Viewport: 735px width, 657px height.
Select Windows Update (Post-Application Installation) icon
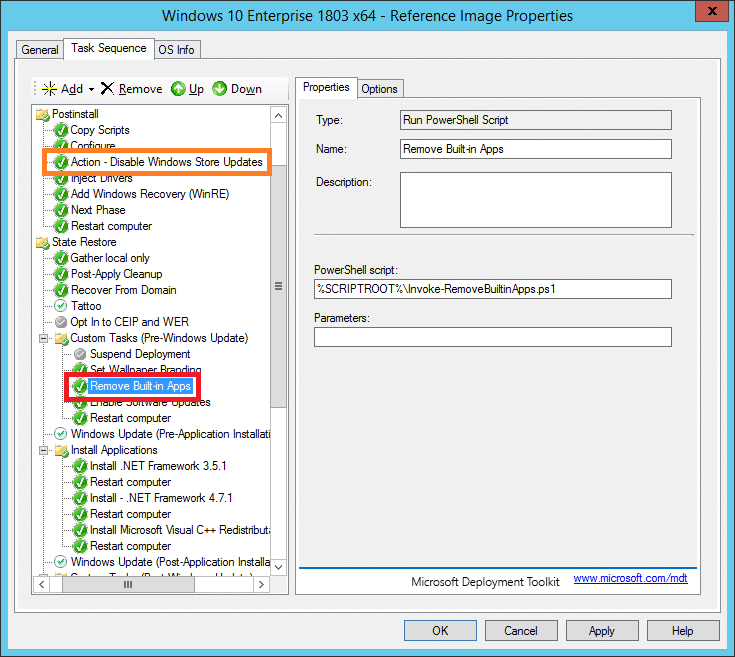(60, 562)
